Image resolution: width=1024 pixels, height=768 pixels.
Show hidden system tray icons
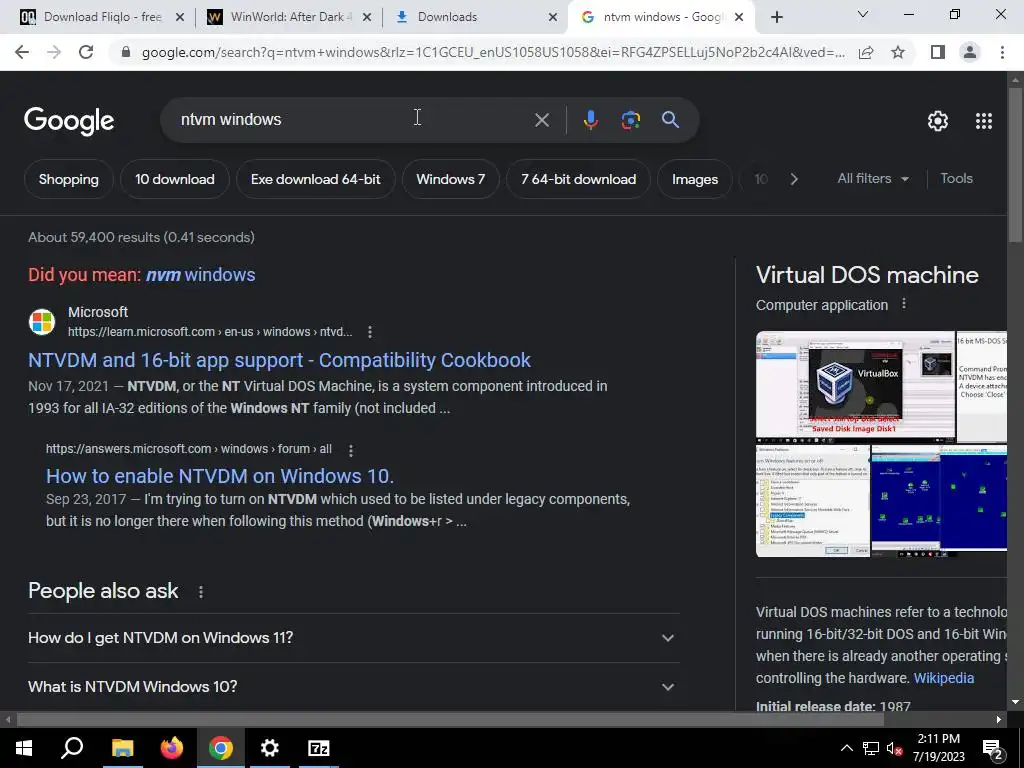tap(846, 748)
